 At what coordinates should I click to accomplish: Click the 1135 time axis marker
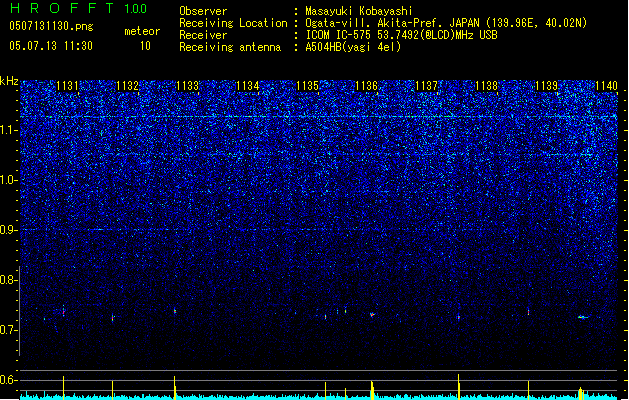(x=307, y=86)
